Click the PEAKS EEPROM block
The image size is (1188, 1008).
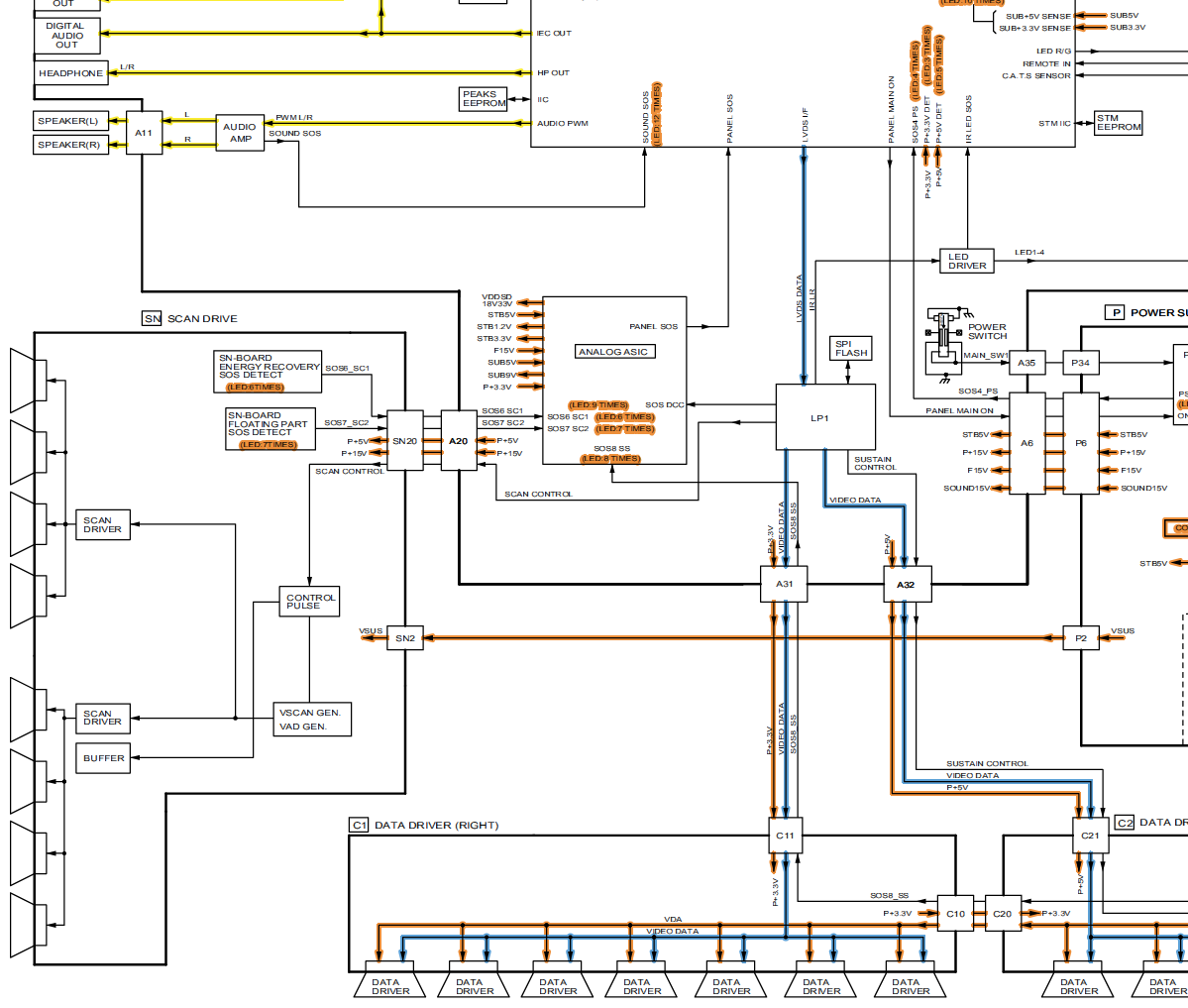484,99
